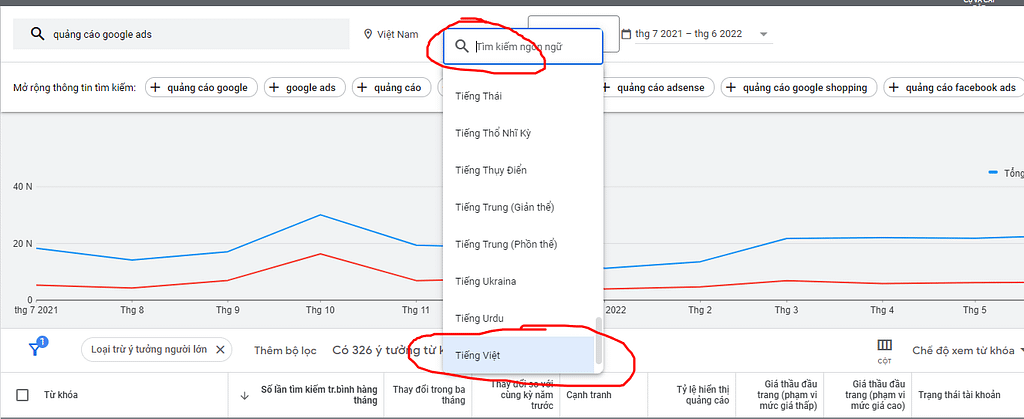Click "Số lần tìm kiếm tr.bình hàng tháng" header
1024x419 pixels.
[x=319, y=395]
